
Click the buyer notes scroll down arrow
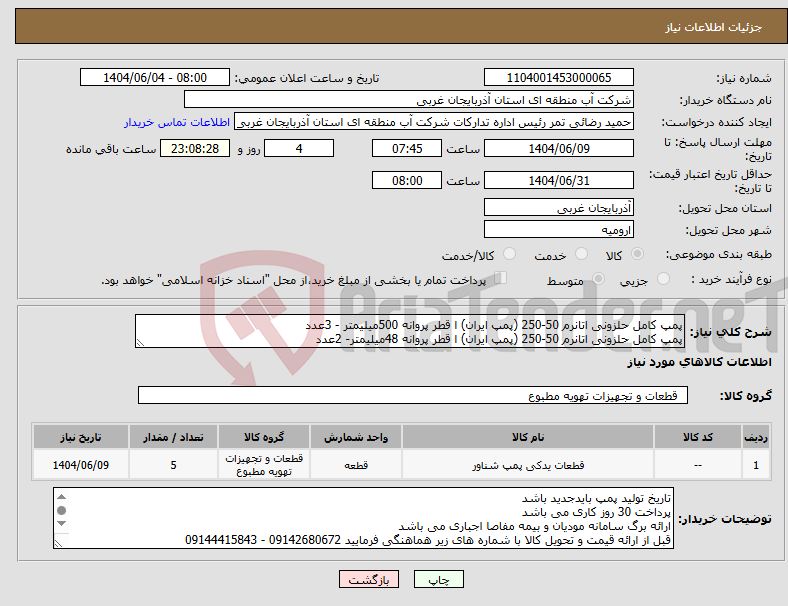(x=61, y=524)
